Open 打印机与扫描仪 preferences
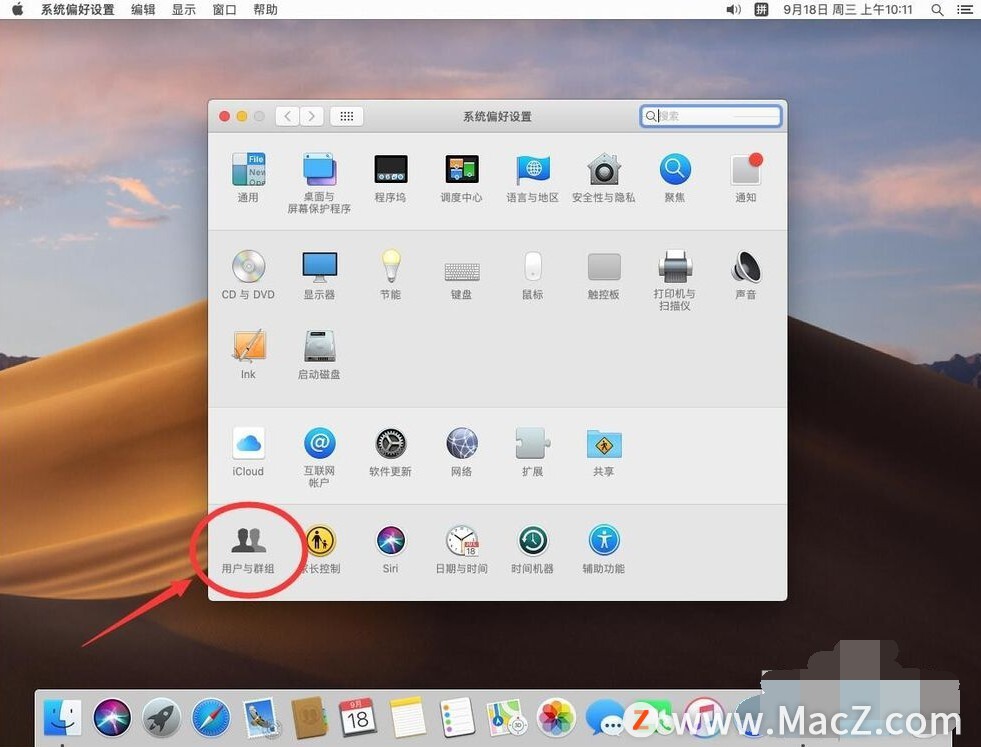Screen dimensions: 981x747 pyautogui.click(x=674, y=280)
